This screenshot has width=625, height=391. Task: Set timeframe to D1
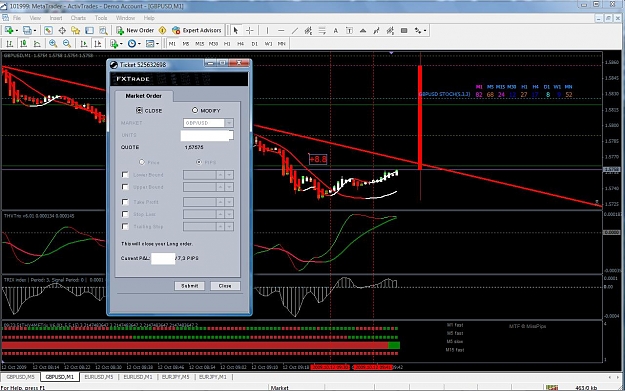(254, 44)
